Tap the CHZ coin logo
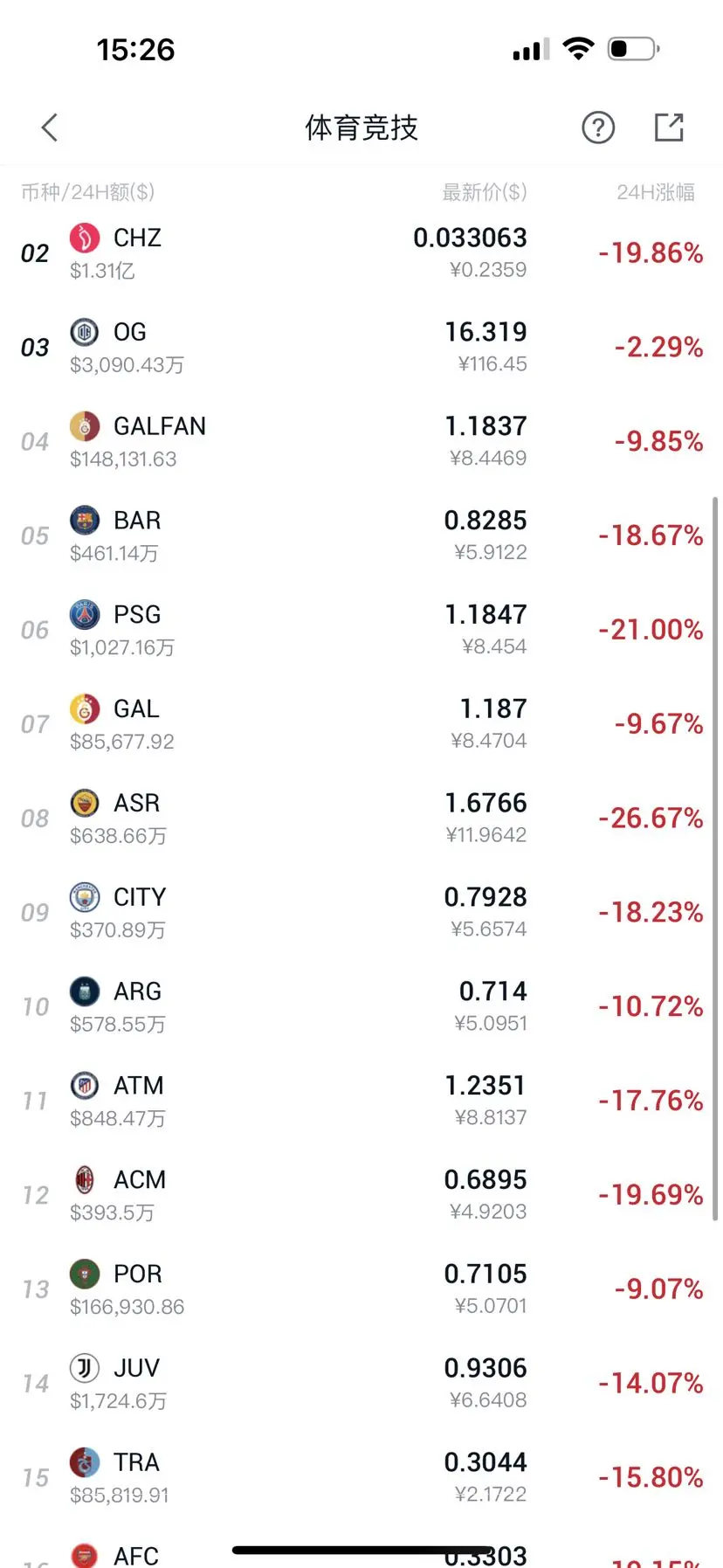 click(x=85, y=238)
